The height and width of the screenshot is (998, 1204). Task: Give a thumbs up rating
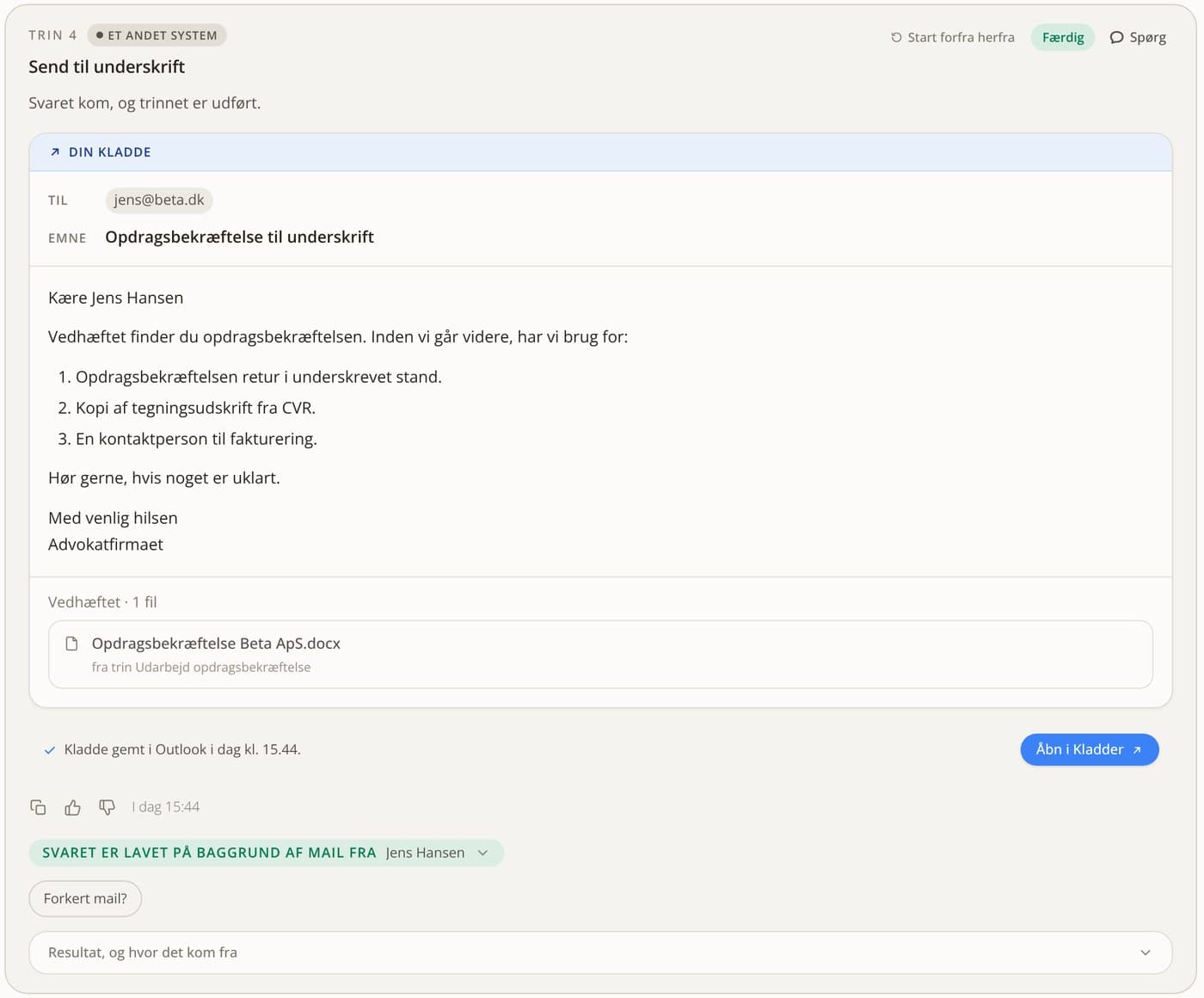[72, 807]
